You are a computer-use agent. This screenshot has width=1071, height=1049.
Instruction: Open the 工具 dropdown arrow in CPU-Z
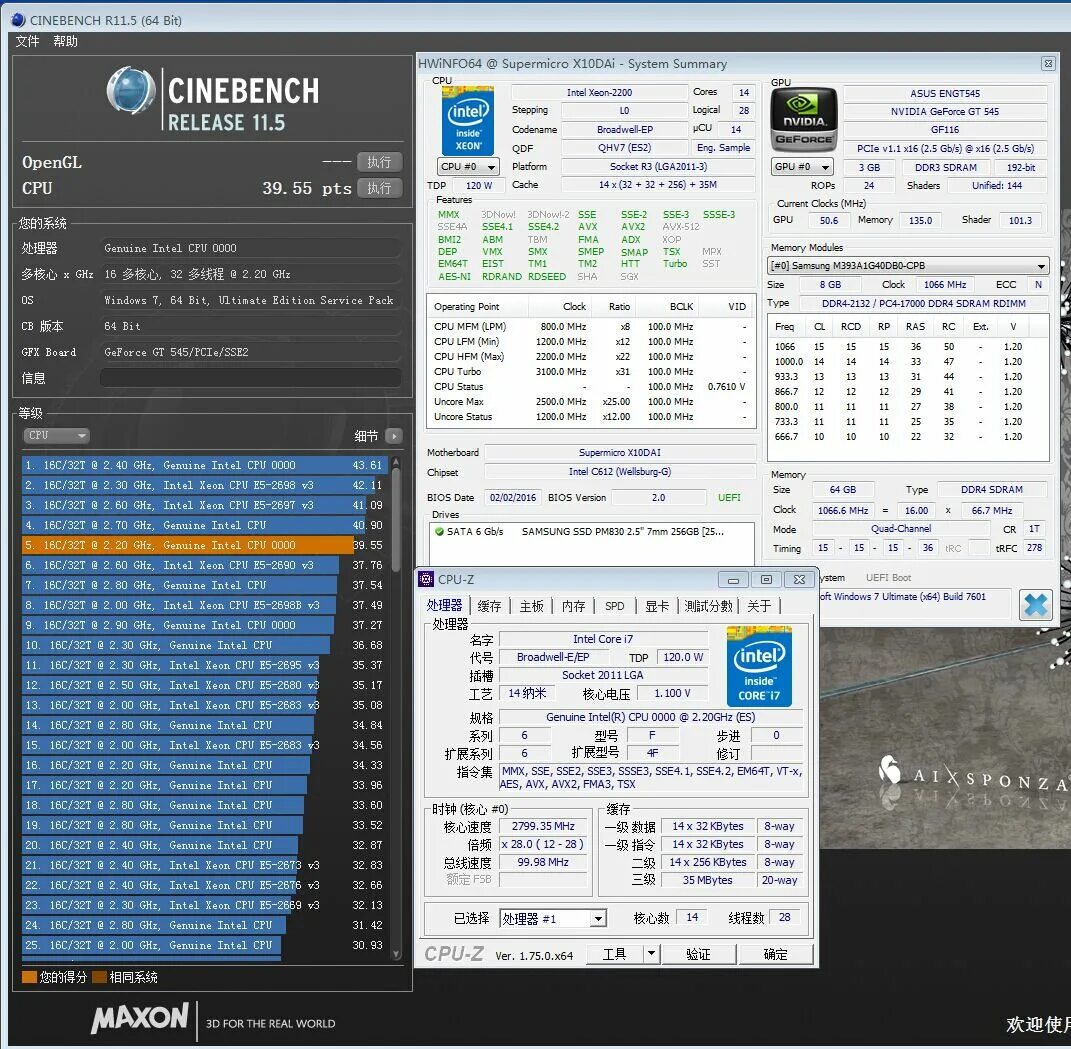pos(651,953)
